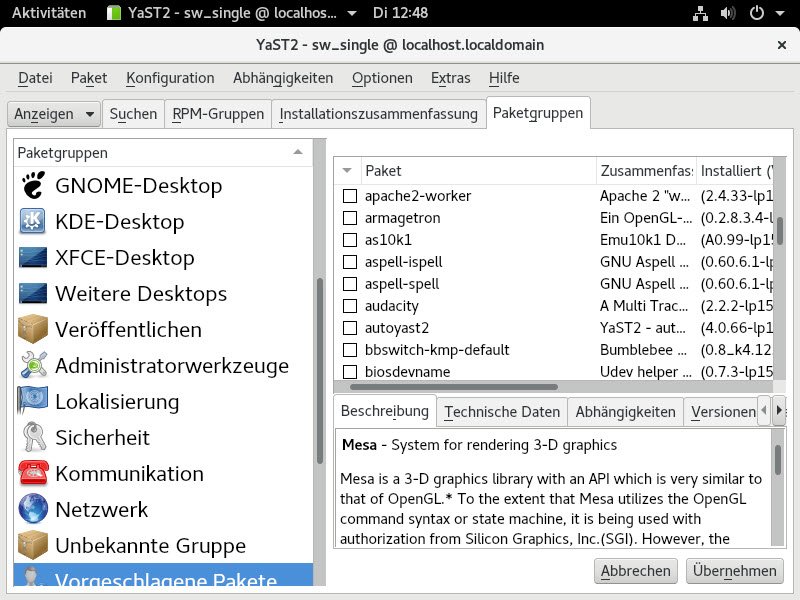800x600 pixels.
Task: Click Aktivitäten in the top bar
Action: pyautogui.click(x=49, y=13)
